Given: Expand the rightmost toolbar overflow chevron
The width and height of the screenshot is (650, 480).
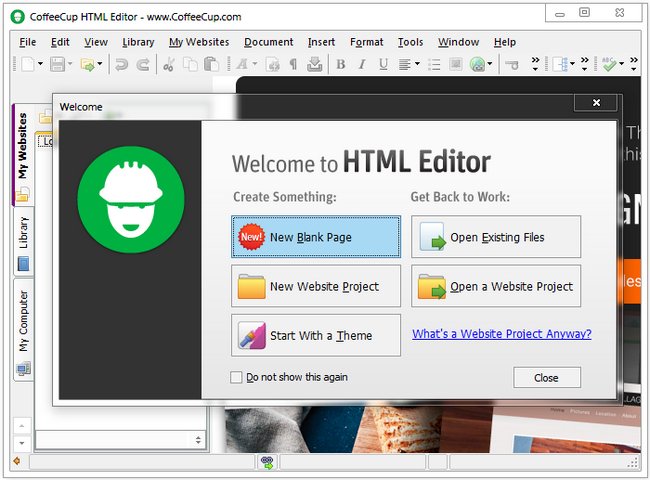Looking at the screenshot, I should click(x=634, y=63).
